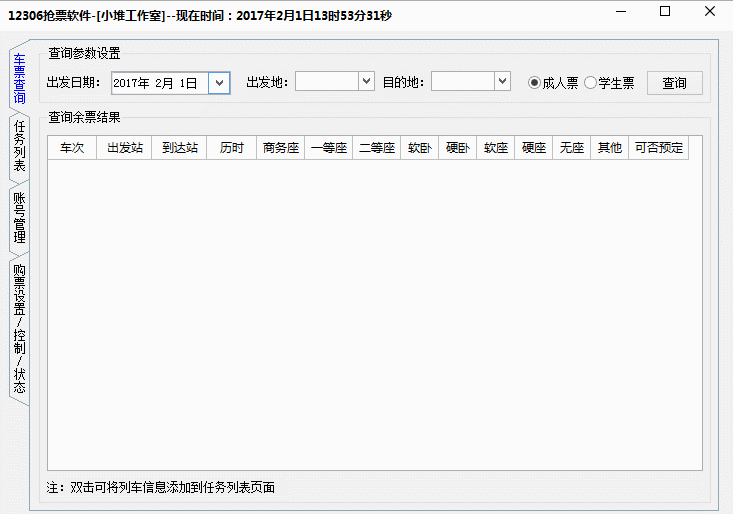
Task: Click the 可否预定 column header
Action: (659, 148)
